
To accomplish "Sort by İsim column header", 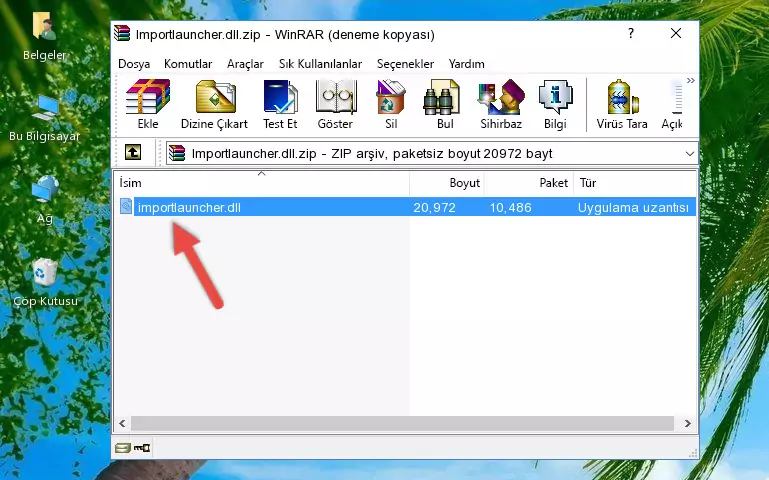I will click(x=262, y=183).
